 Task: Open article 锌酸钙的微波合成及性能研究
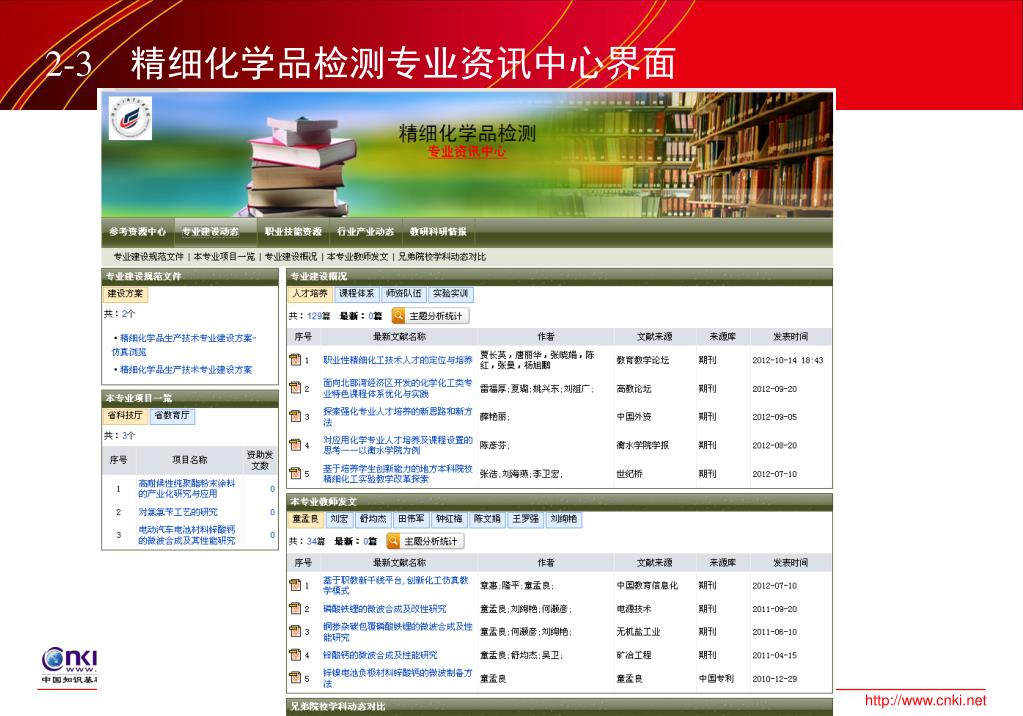pos(380,655)
